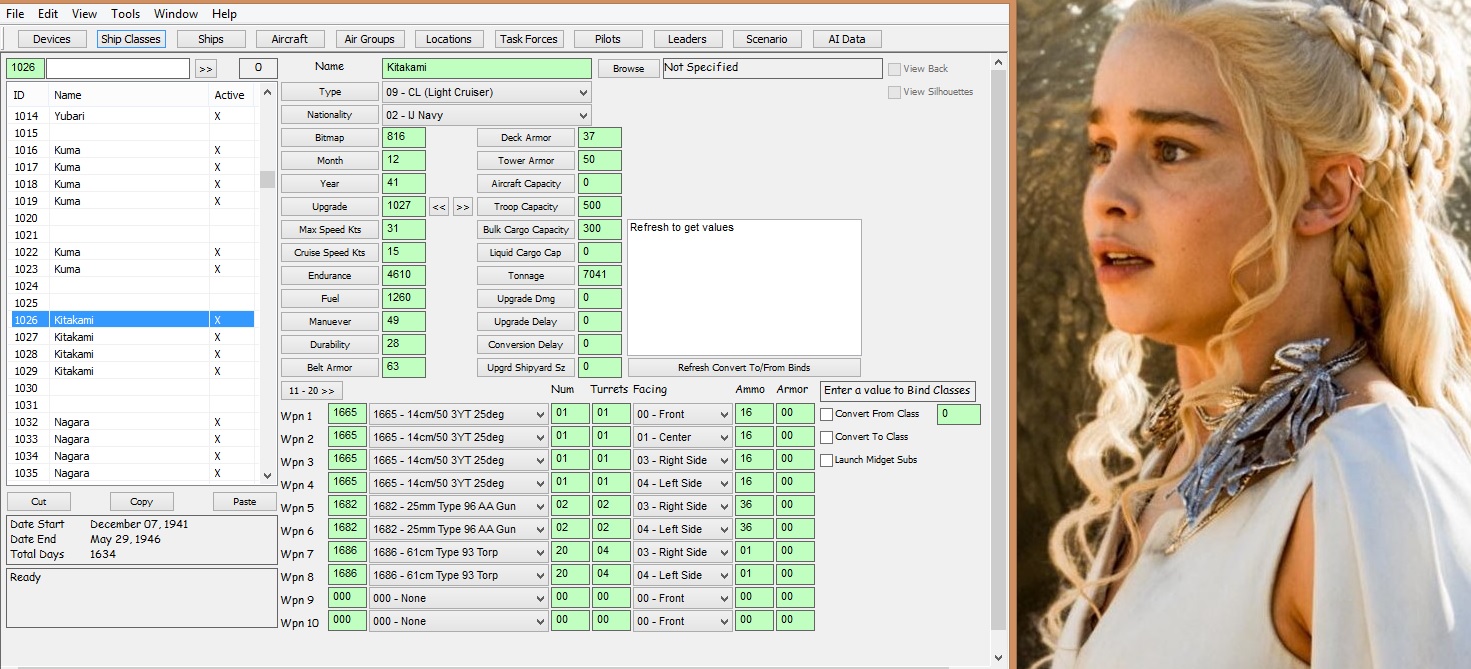This screenshot has height=669, width=1471.
Task: Click the Tonnage label button
Action: coord(526,276)
